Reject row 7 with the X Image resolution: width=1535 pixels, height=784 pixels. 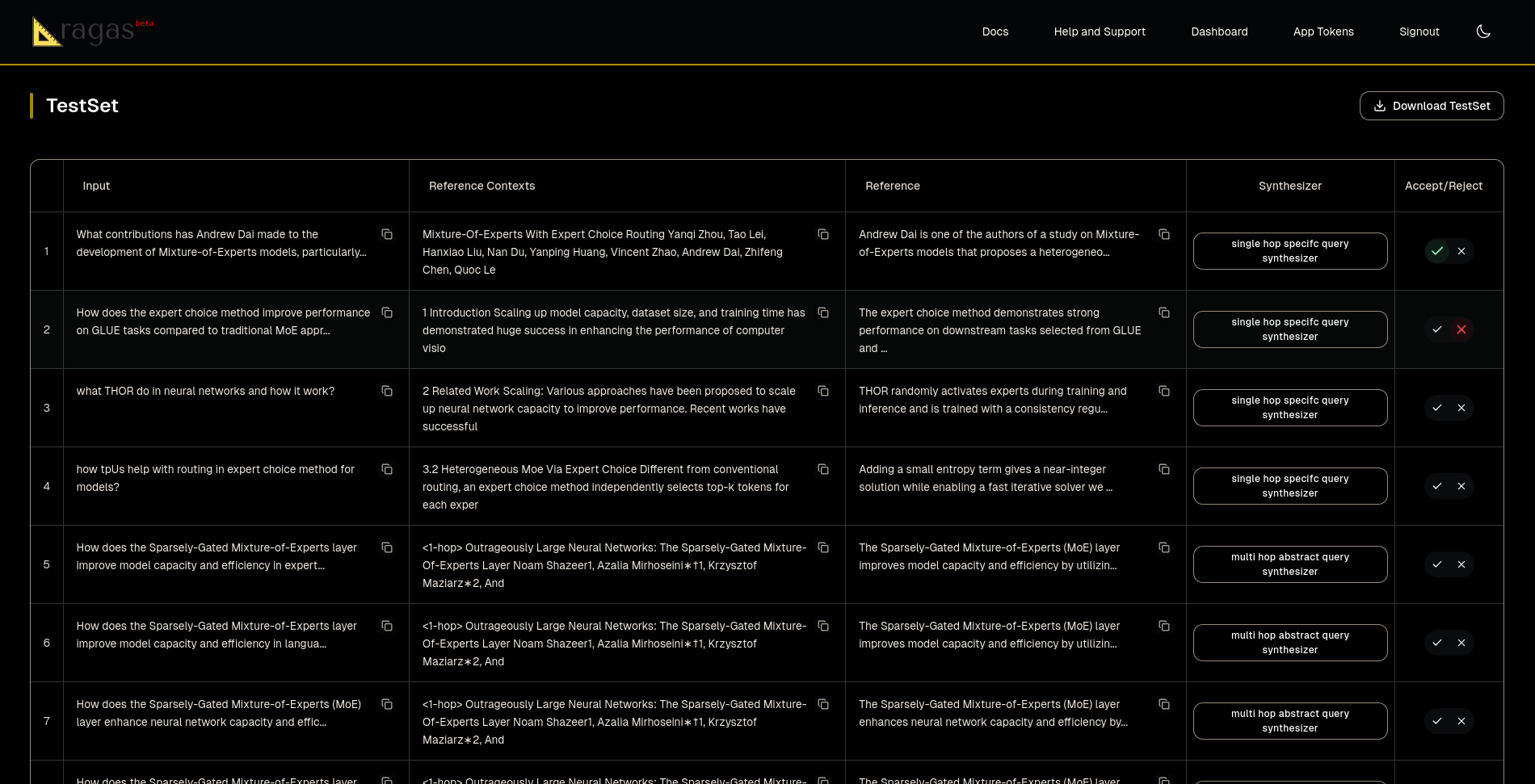(1461, 721)
